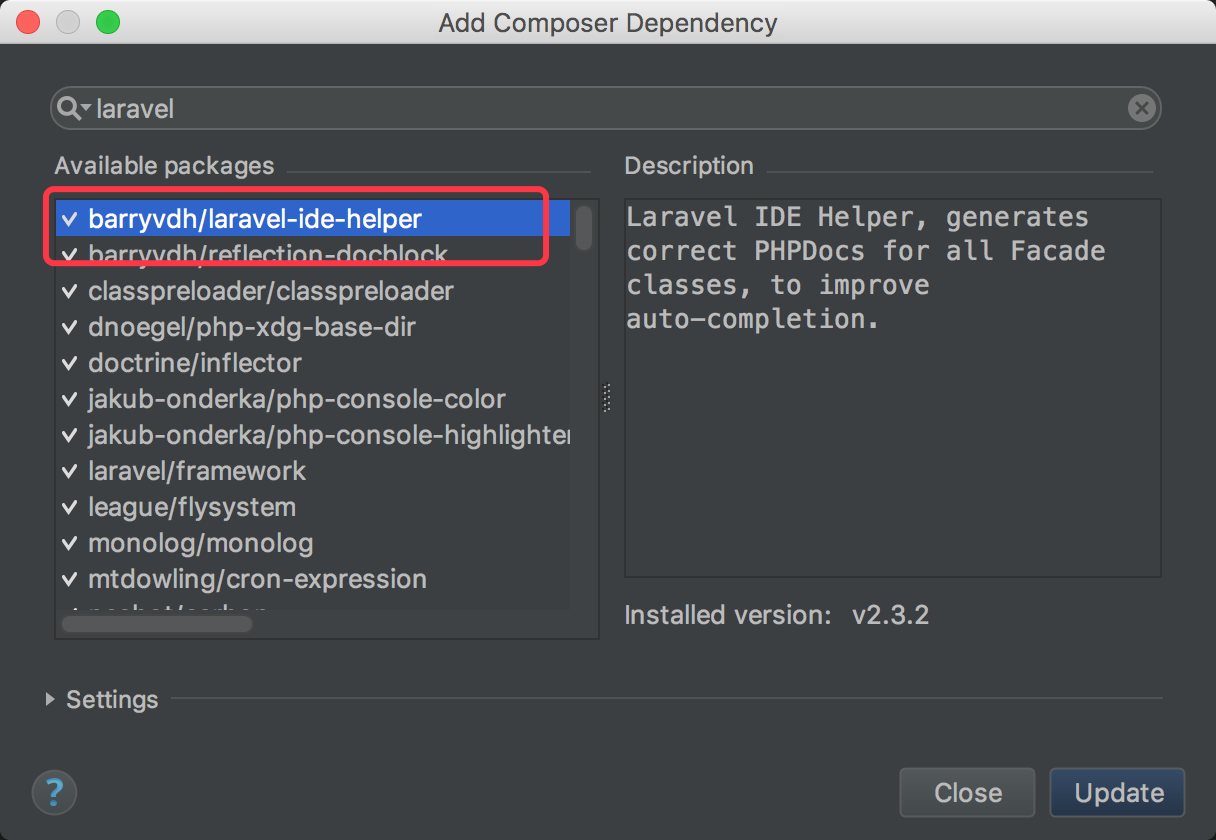Click checkmark beside doctrine/inflector
Viewport: 1216px width, 840px height.
70,363
